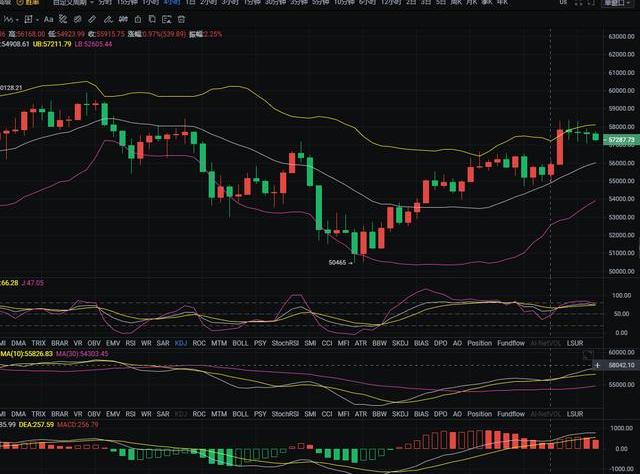640x474 pixels.
Task: Select BOLL in the KDJ panel's indicator row
Action: [x=240, y=342]
